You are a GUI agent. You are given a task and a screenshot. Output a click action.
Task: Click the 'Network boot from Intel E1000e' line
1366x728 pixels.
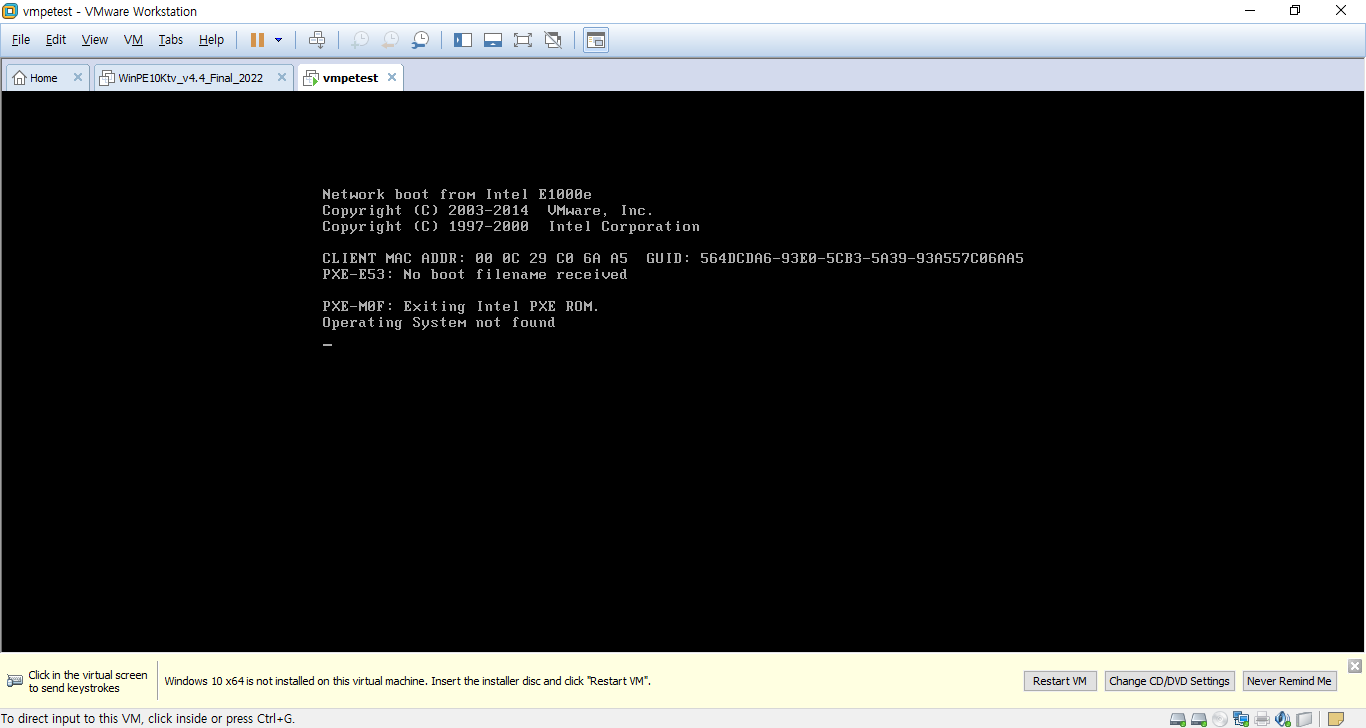pos(458,194)
